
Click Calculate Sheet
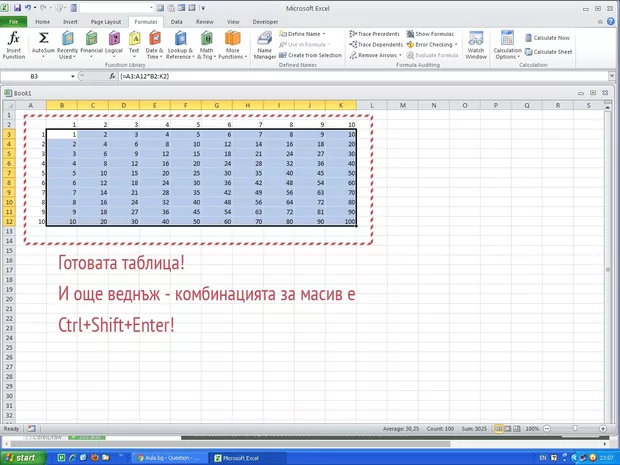click(x=548, y=52)
